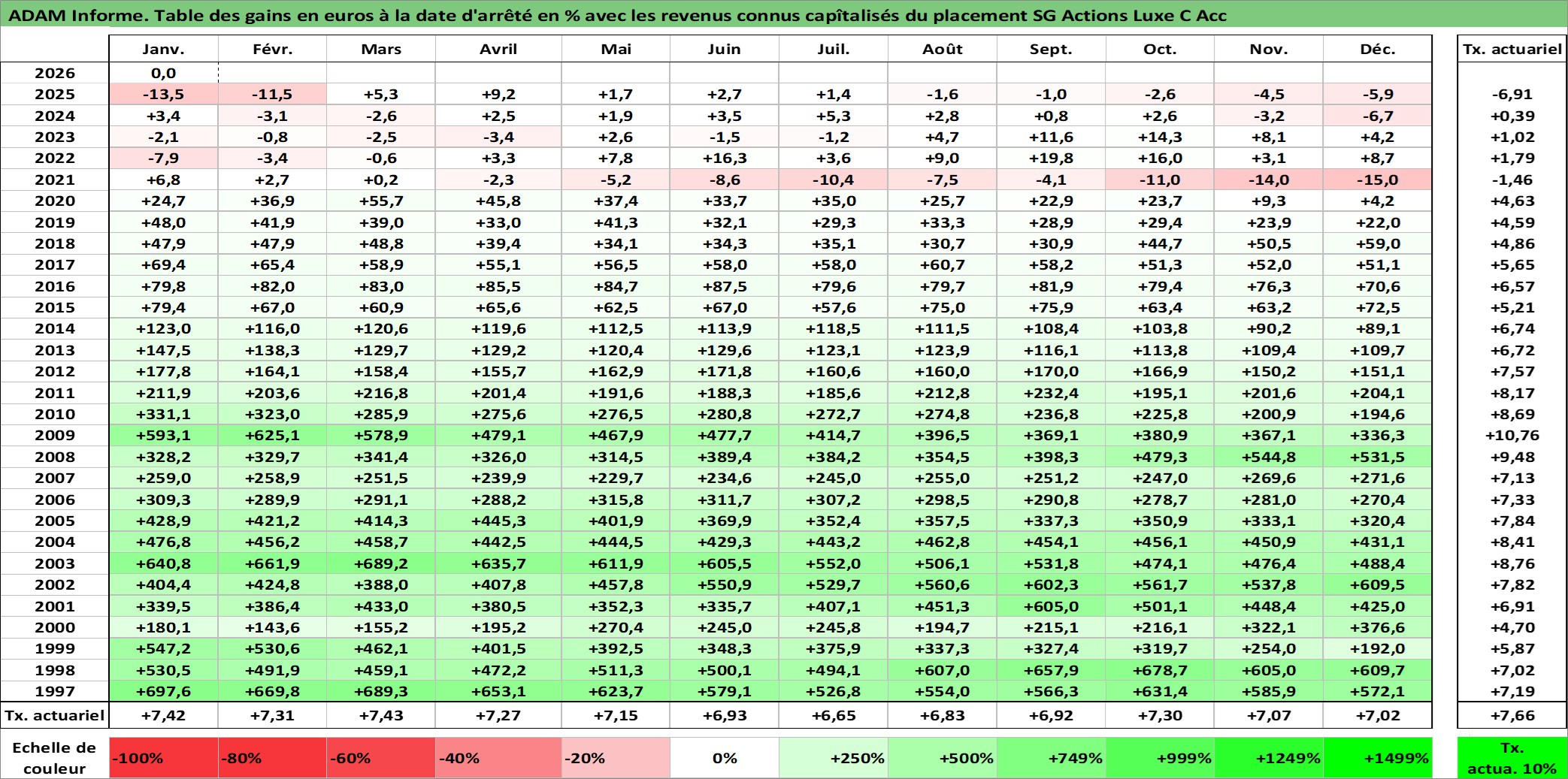Click the +55,7 cell in 2020
The image size is (1568, 779).
point(381,201)
